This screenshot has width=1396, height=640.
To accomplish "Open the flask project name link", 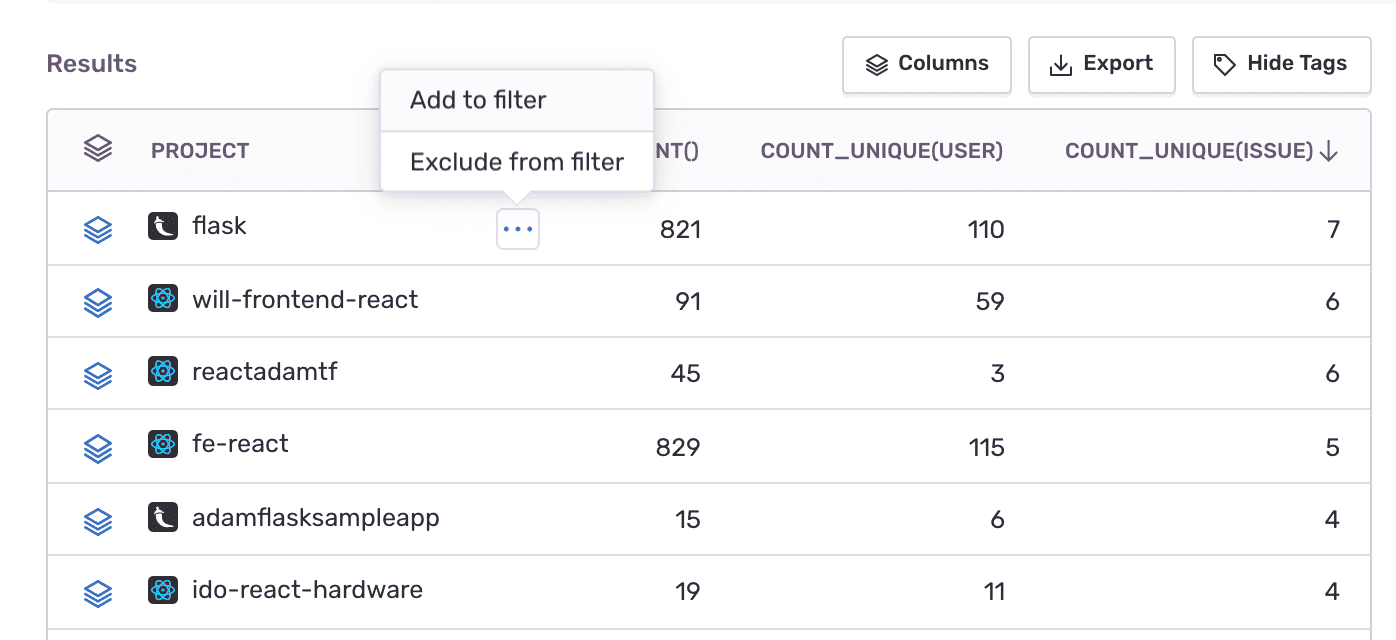I will click(219, 225).
